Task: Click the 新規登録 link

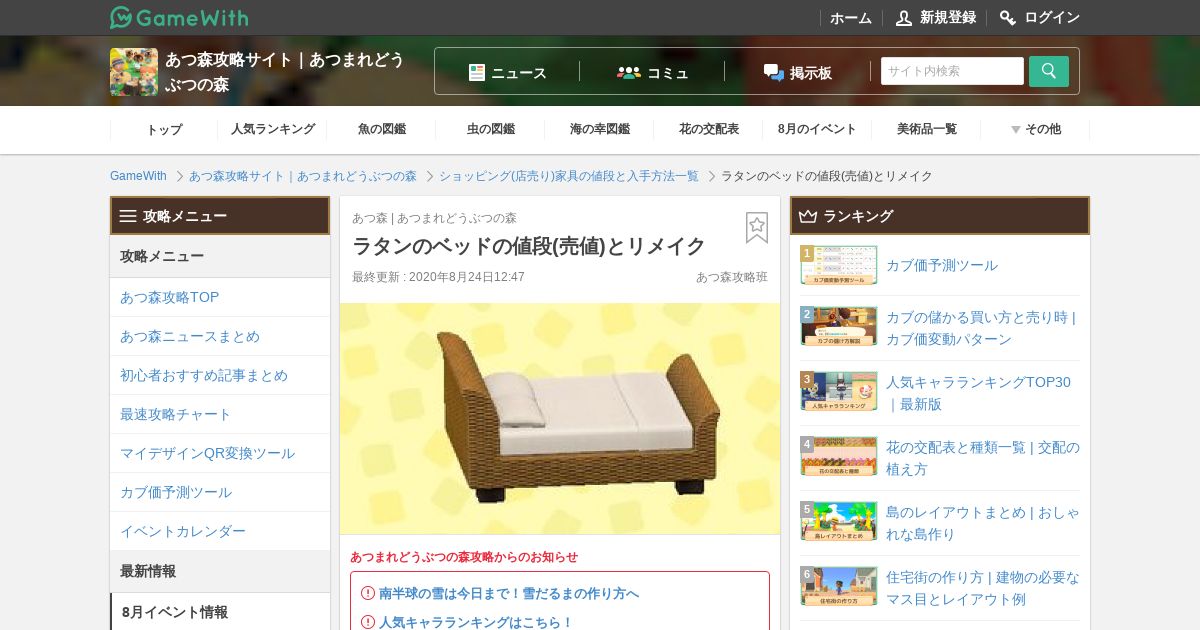Action: pos(947,18)
